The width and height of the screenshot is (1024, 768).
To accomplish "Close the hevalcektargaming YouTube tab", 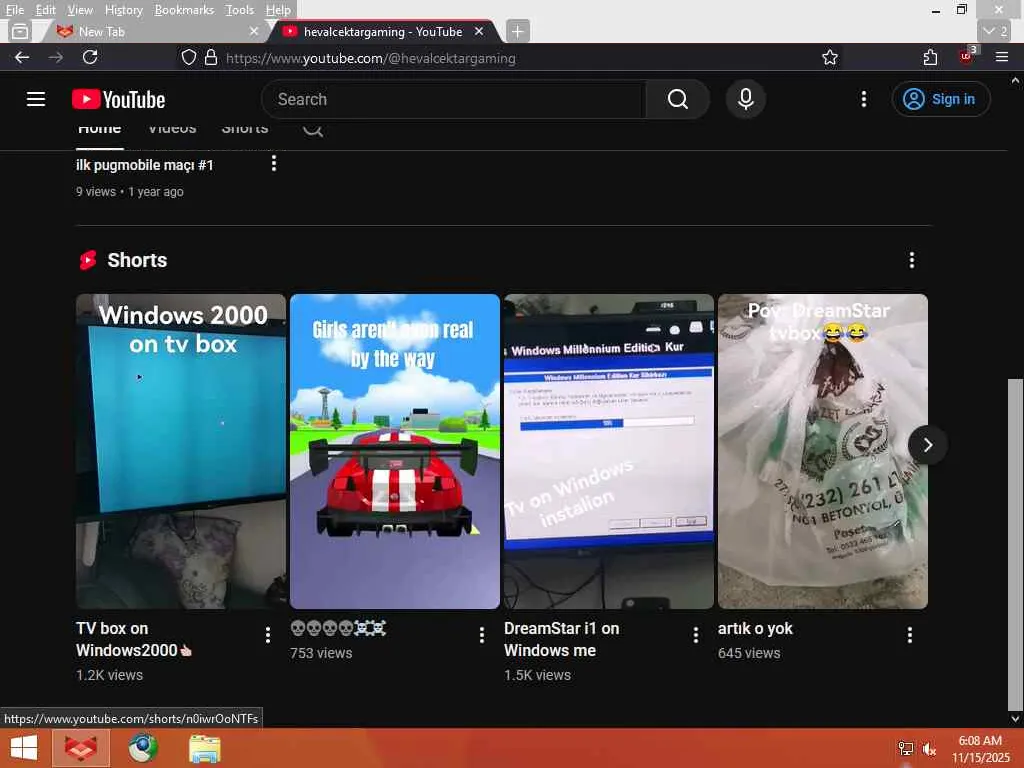I will pyautogui.click(x=479, y=31).
